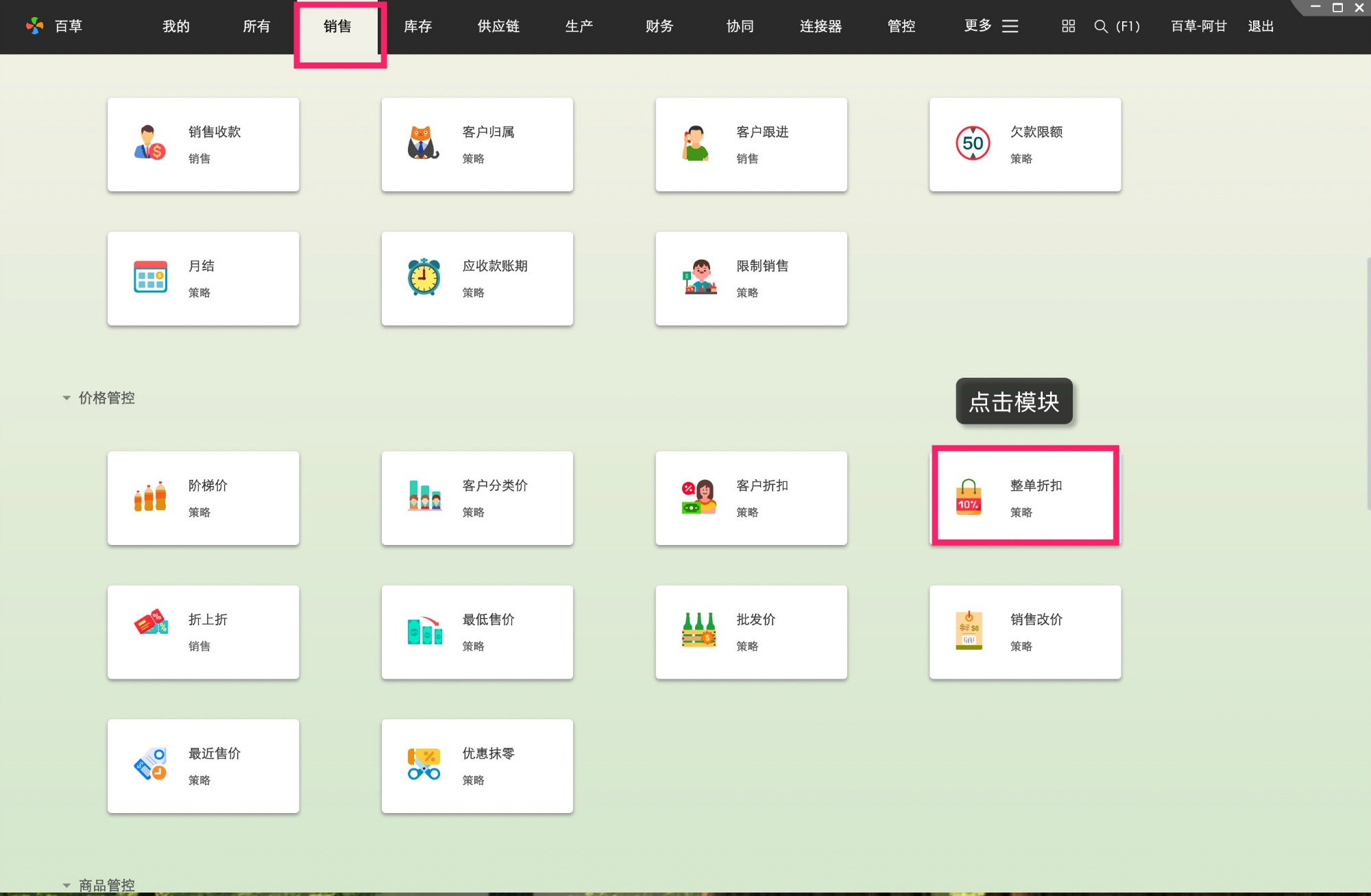The width and height of the screenshot is (1371, 896).
Task: Expand the 商品管控 section
Action: [66, 884]
